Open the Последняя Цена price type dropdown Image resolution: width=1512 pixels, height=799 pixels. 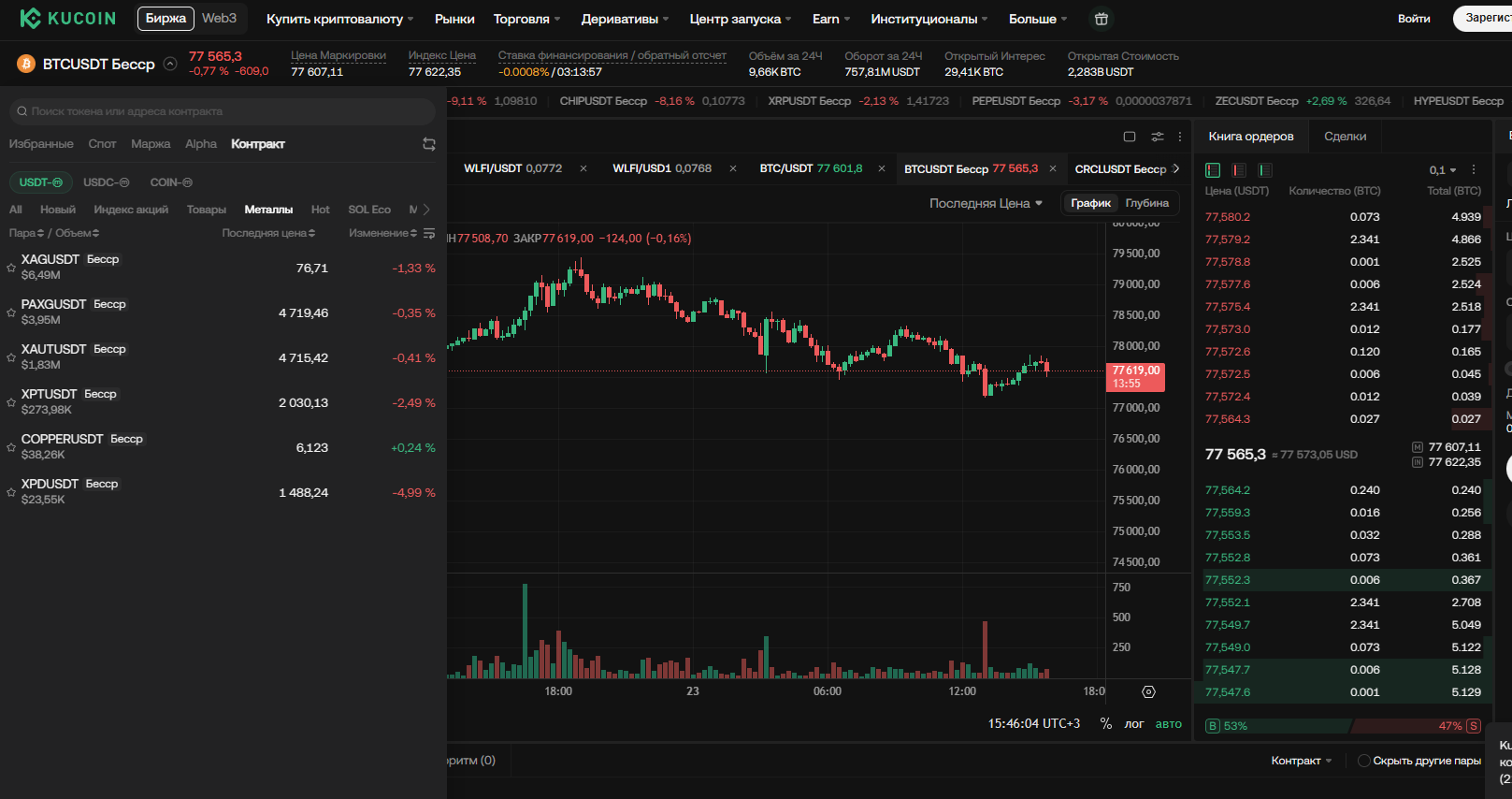(x=986, y=203)
